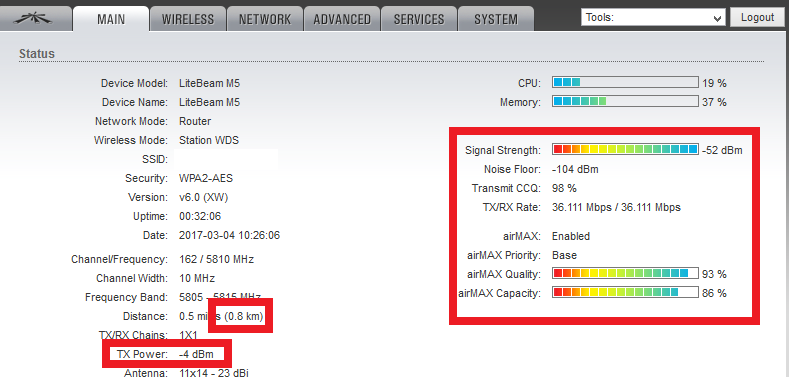Click the TX Power -4 dBm value
The height and width of the screenshot is (377, 789).
[196, 354]
